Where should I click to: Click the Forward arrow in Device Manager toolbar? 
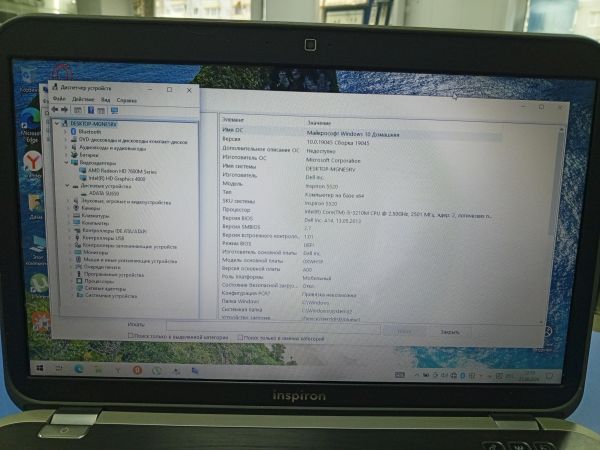click(64, 110)
